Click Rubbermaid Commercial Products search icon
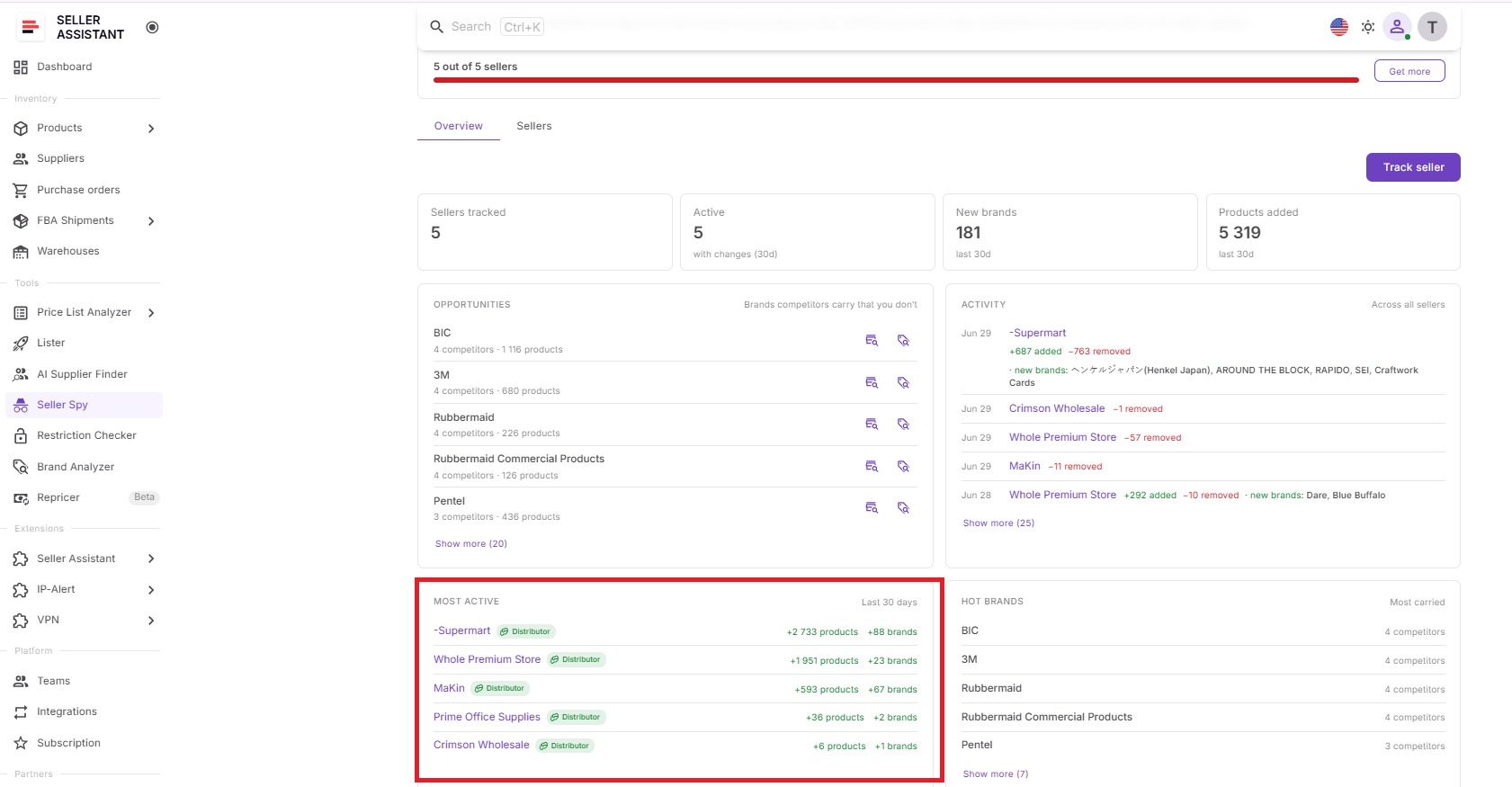This screenshot has height=787, width=1512. pos(903,466)
